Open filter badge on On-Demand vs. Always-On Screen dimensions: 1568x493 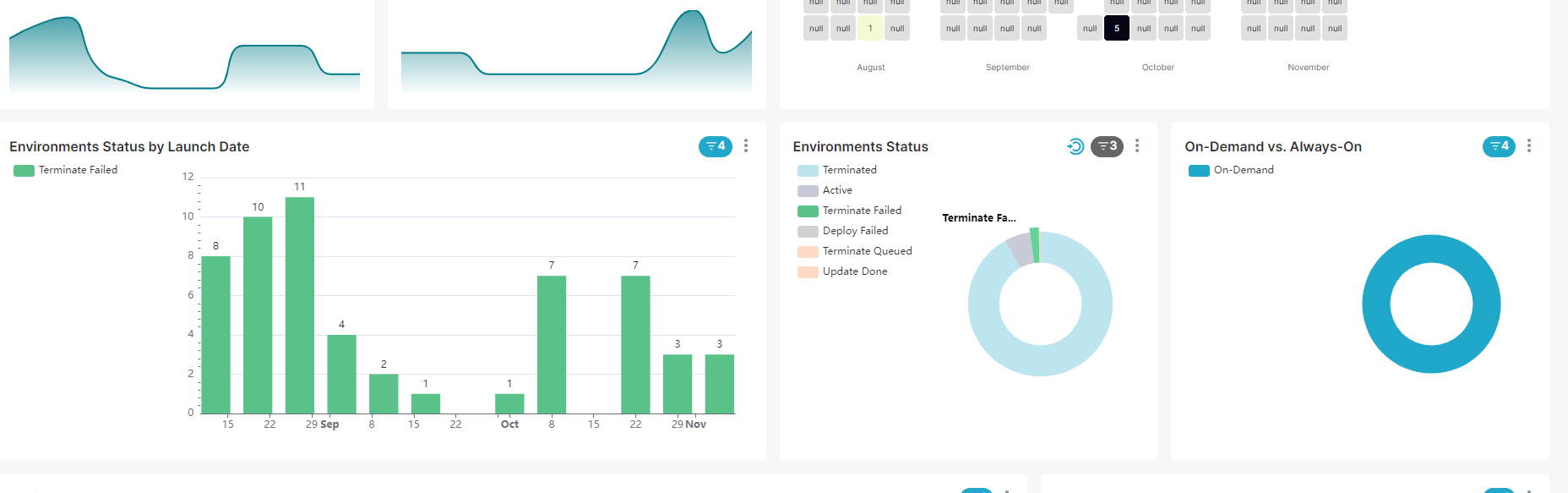(x=1499, y=146)
